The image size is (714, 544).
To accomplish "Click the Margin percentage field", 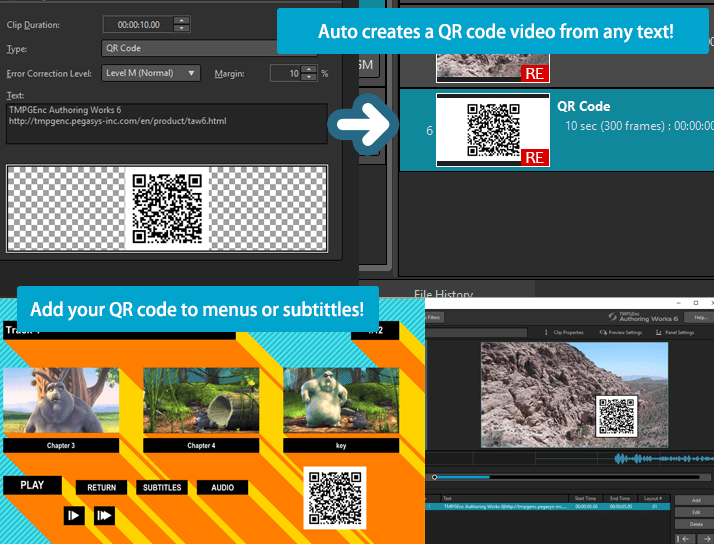I will tap(286, 73).
